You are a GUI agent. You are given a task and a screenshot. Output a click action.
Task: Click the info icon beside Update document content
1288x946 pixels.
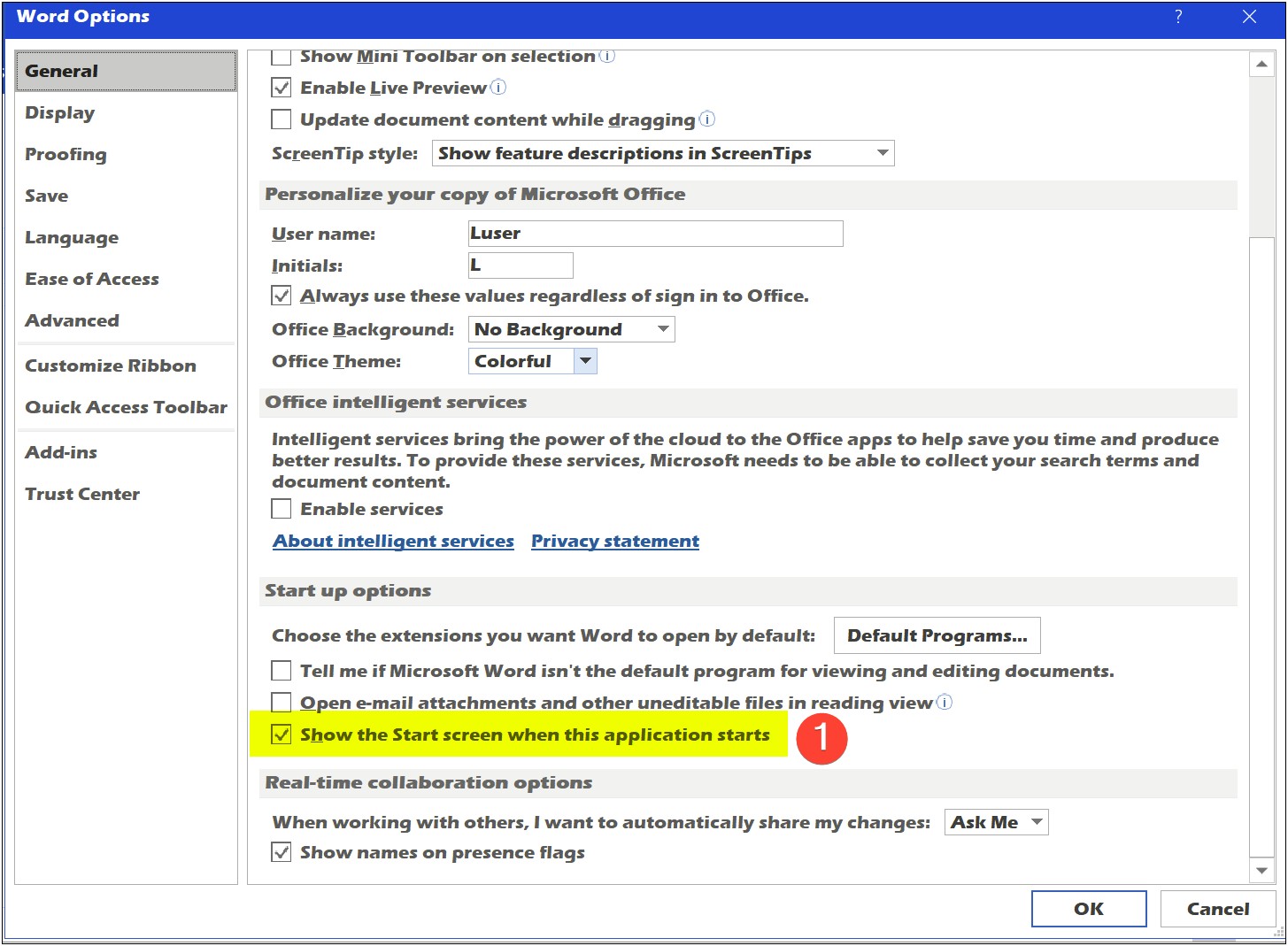click(x=707, y=119)
